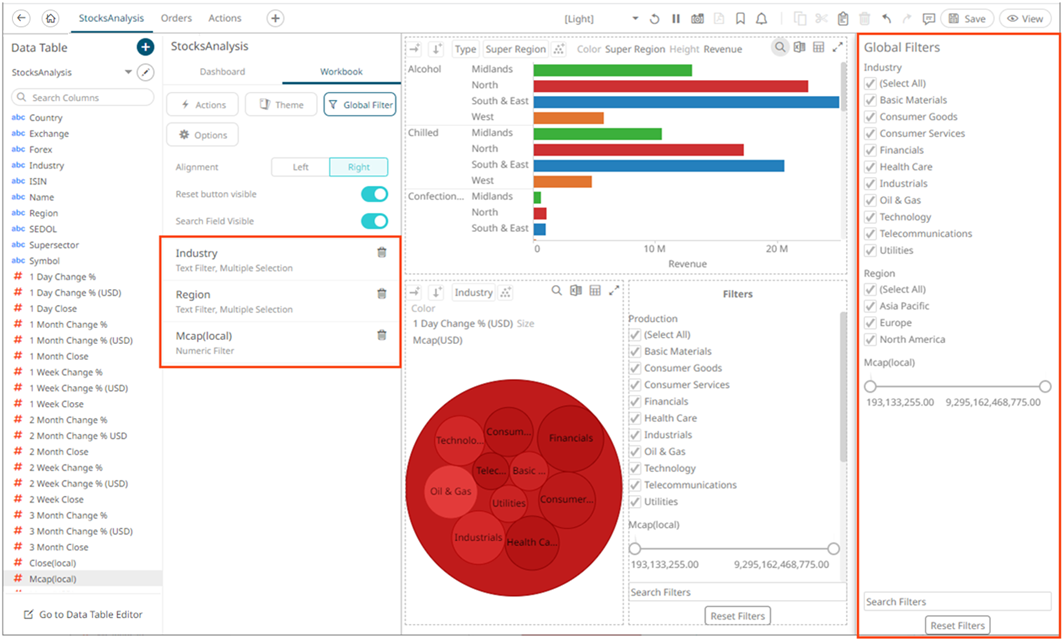The height and width of the screenshot is (641, 1062).
Task: Uncheck Europe in the Region filter
Action: (871, 323)
